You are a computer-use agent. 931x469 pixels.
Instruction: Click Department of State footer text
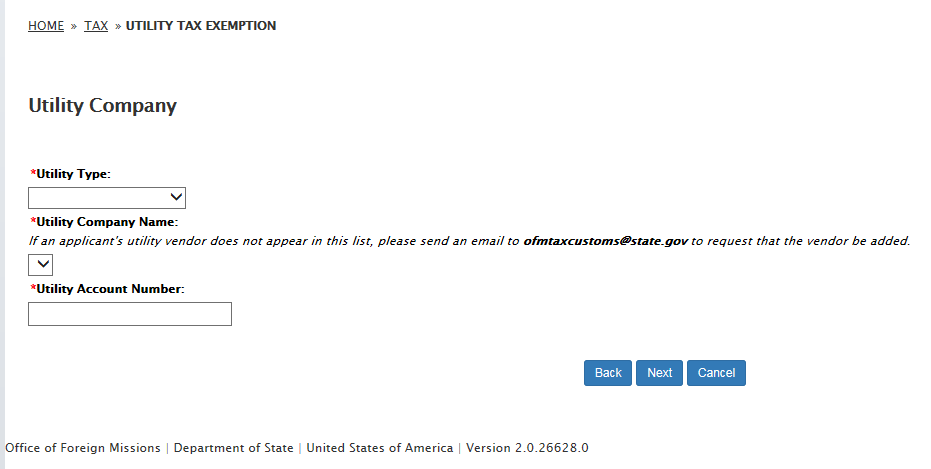[x=233, y=448]
